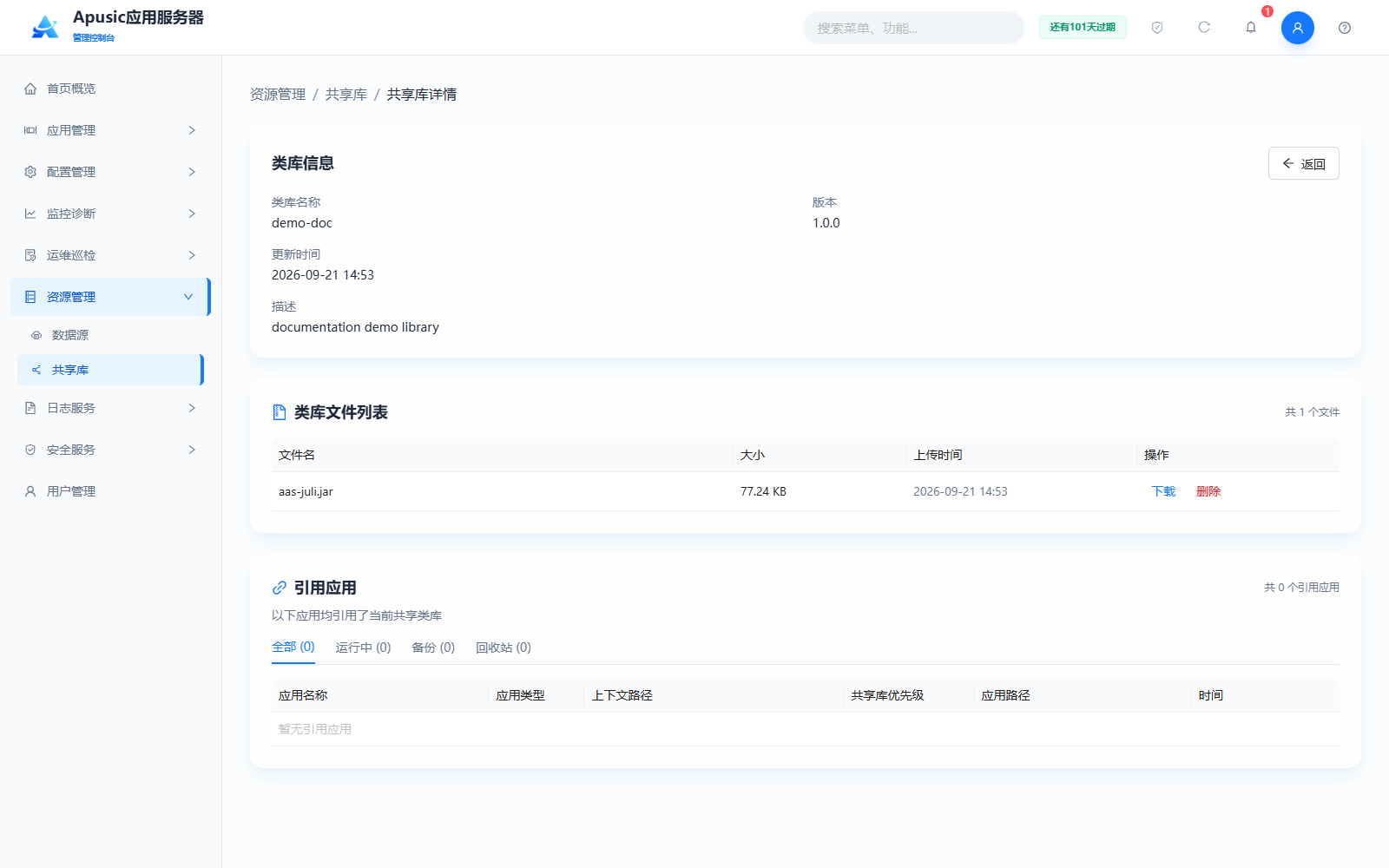This screenshot has width=1389, height=868.
Task: Download aas-juli.jar via 下载 link
Action: click(1163, 491)
